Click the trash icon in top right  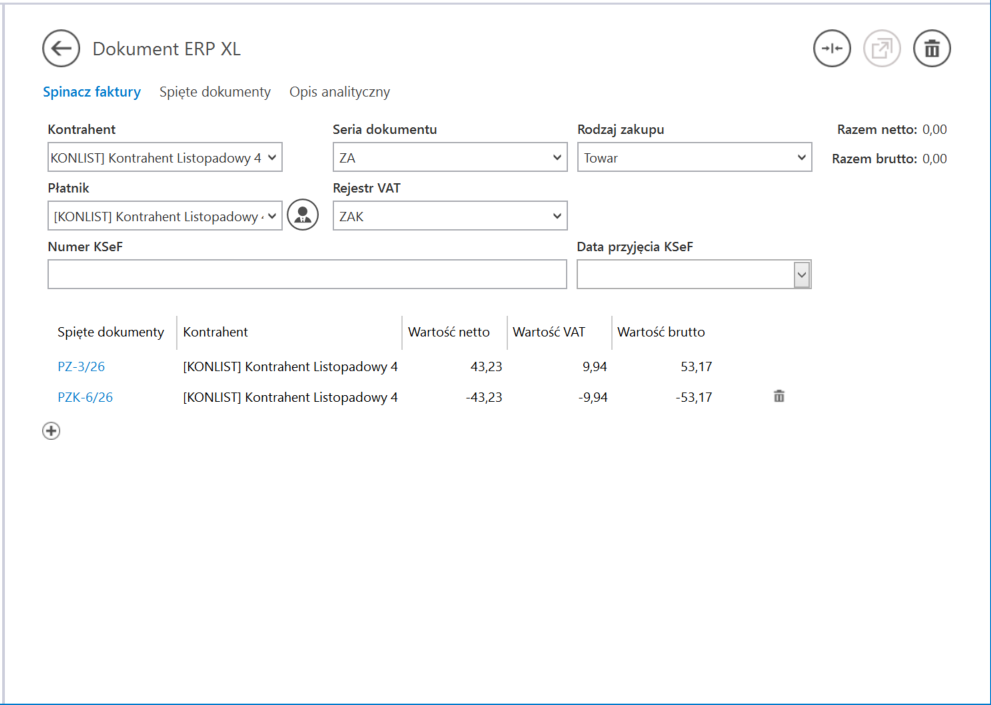coord(932,49)
